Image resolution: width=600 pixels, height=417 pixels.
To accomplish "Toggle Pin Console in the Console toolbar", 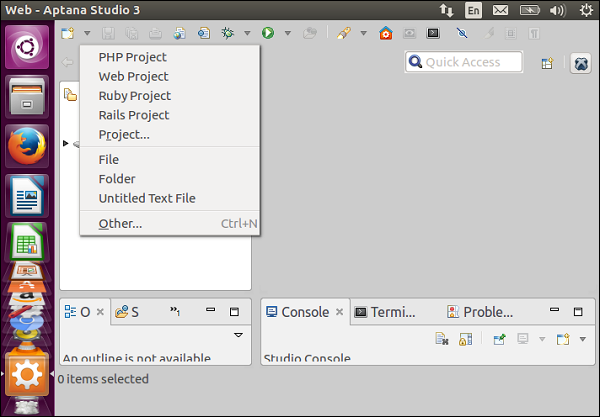I will coord(499,339).
